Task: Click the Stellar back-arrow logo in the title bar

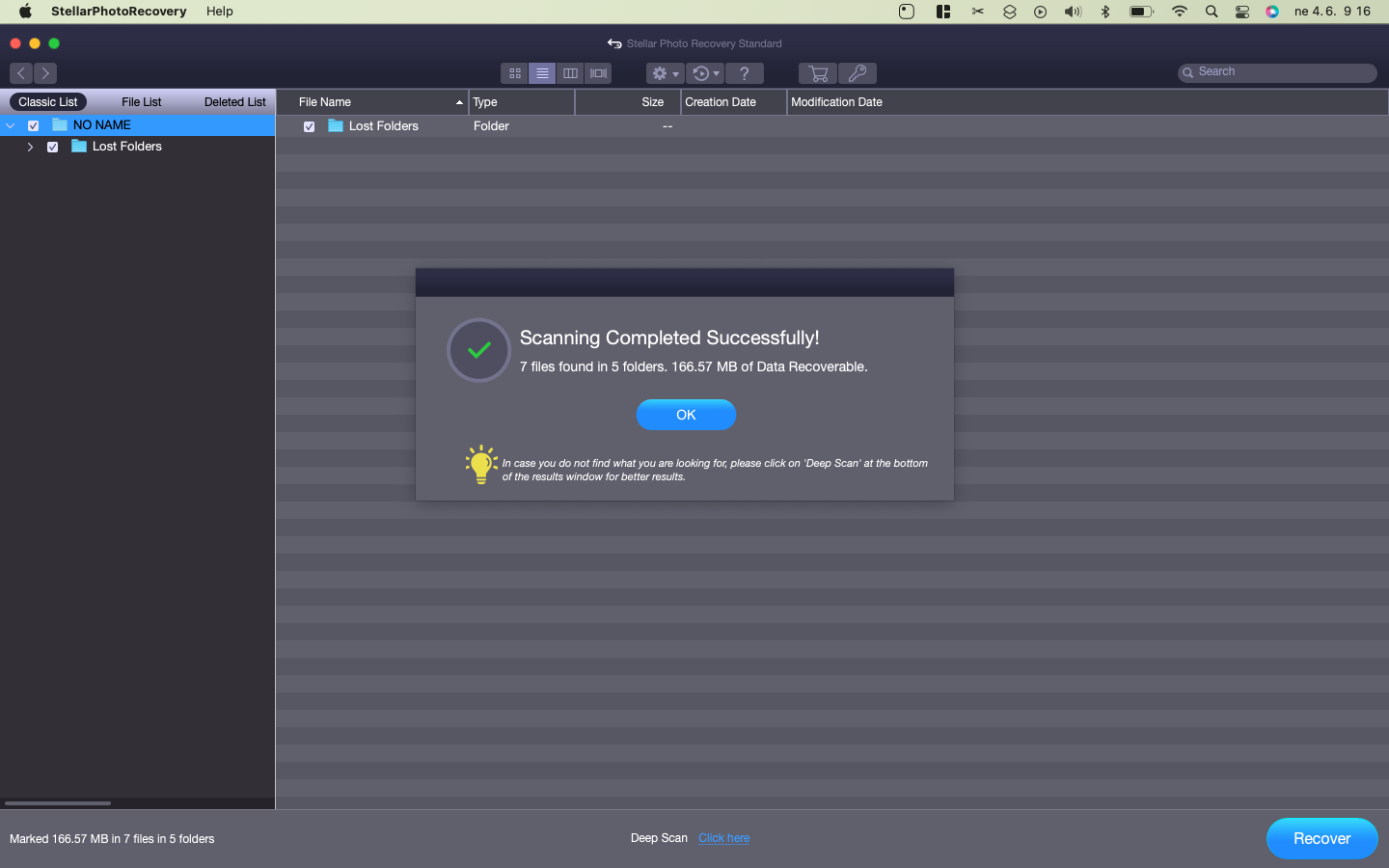Action: [x=614, y=43]
